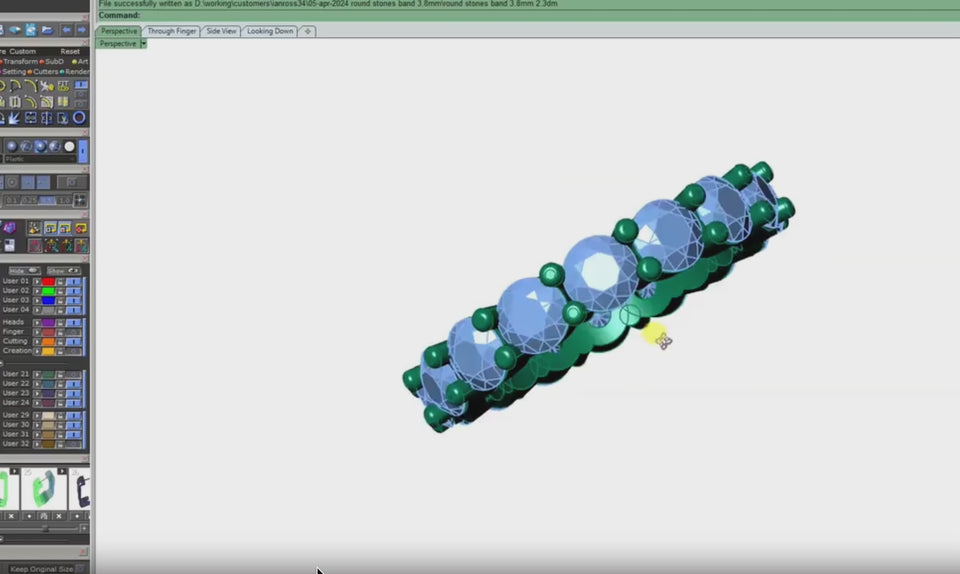
Task: Click the open folder icon in top toolbar
Action: coord(47,30)
